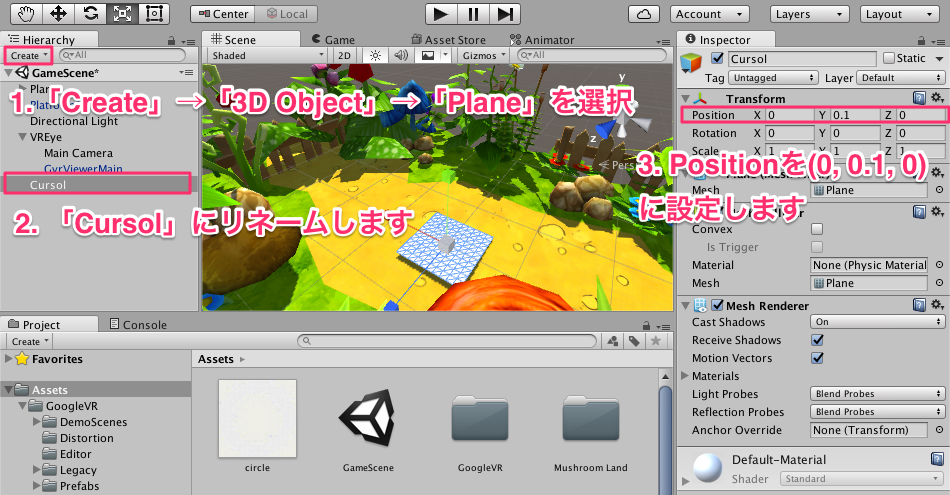Pause the game playback
950x495 pixels.
click(473, 14)
